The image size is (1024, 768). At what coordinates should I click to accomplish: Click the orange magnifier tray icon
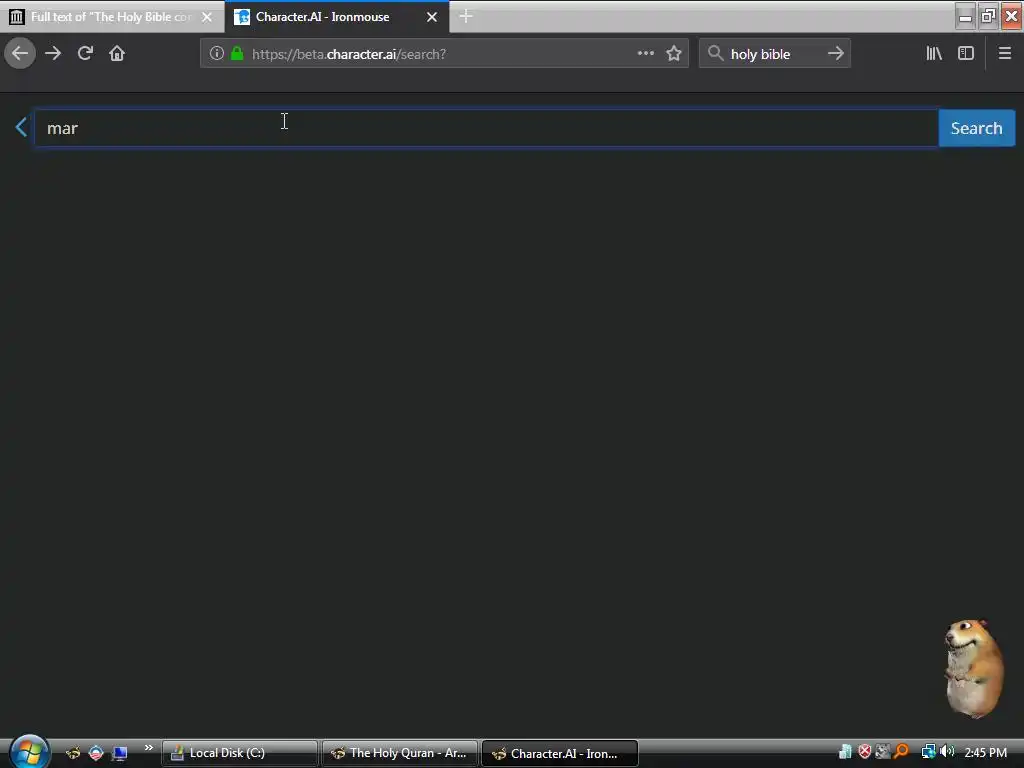(x=902, y=752)
